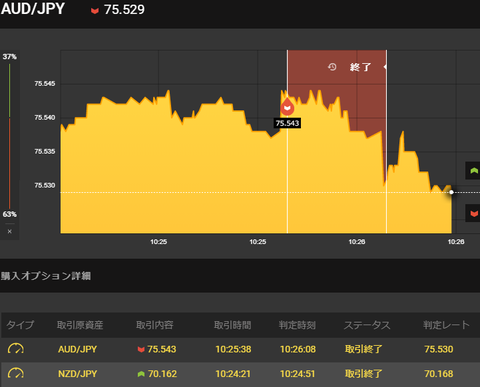Click the judgment rate 75.530
Image resolution: width=480 pixels, height=387 pixels.
439,349
